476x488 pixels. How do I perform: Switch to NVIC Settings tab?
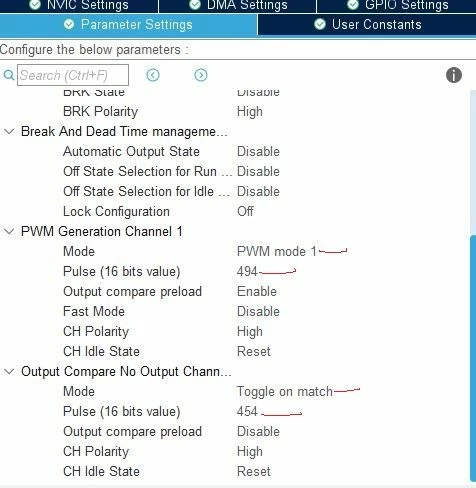(x=79, y=6)
